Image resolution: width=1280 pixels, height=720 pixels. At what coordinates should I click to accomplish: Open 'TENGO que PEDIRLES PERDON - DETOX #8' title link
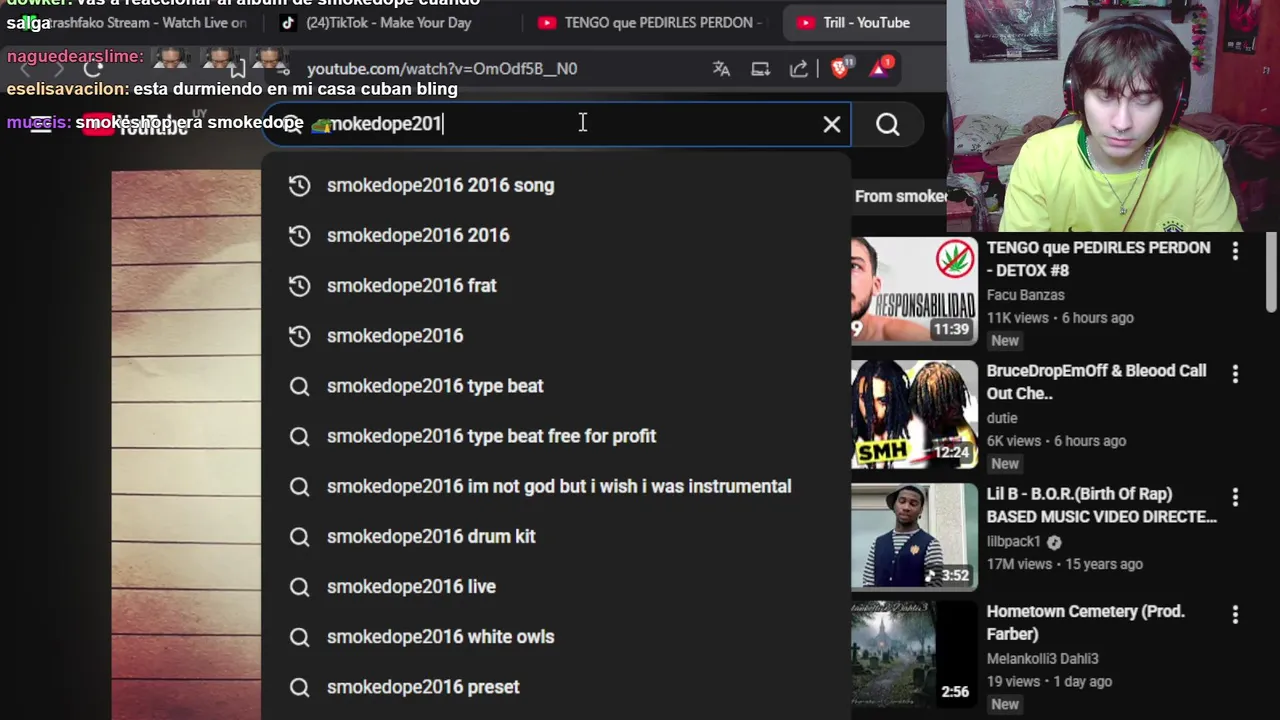(x=1098, y=259)
